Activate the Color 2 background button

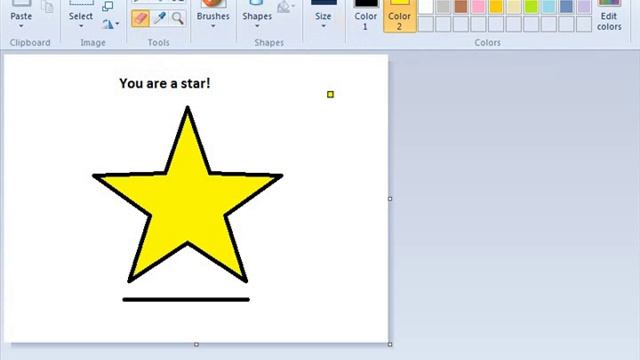399,15
